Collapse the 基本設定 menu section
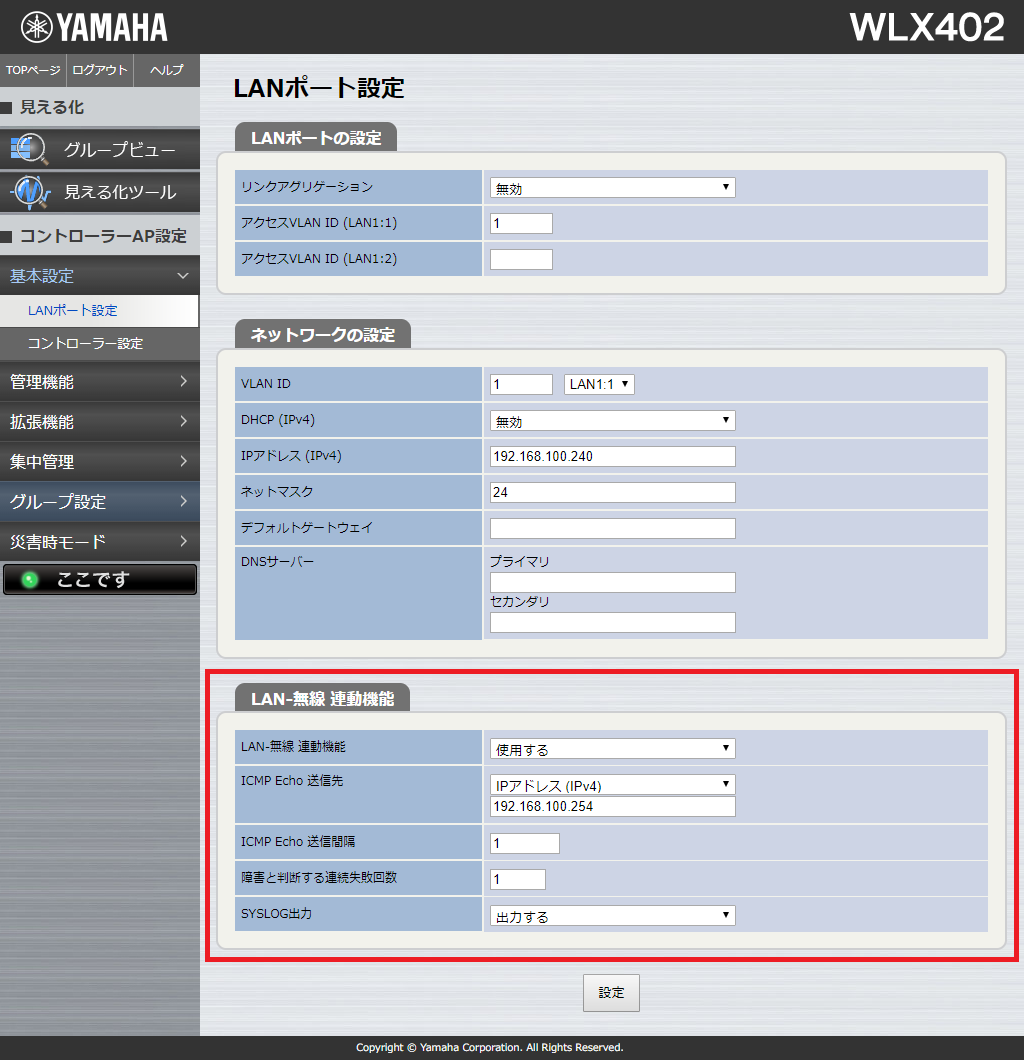The height and width of the screenshot is (1060, 1024). [100, 276]
